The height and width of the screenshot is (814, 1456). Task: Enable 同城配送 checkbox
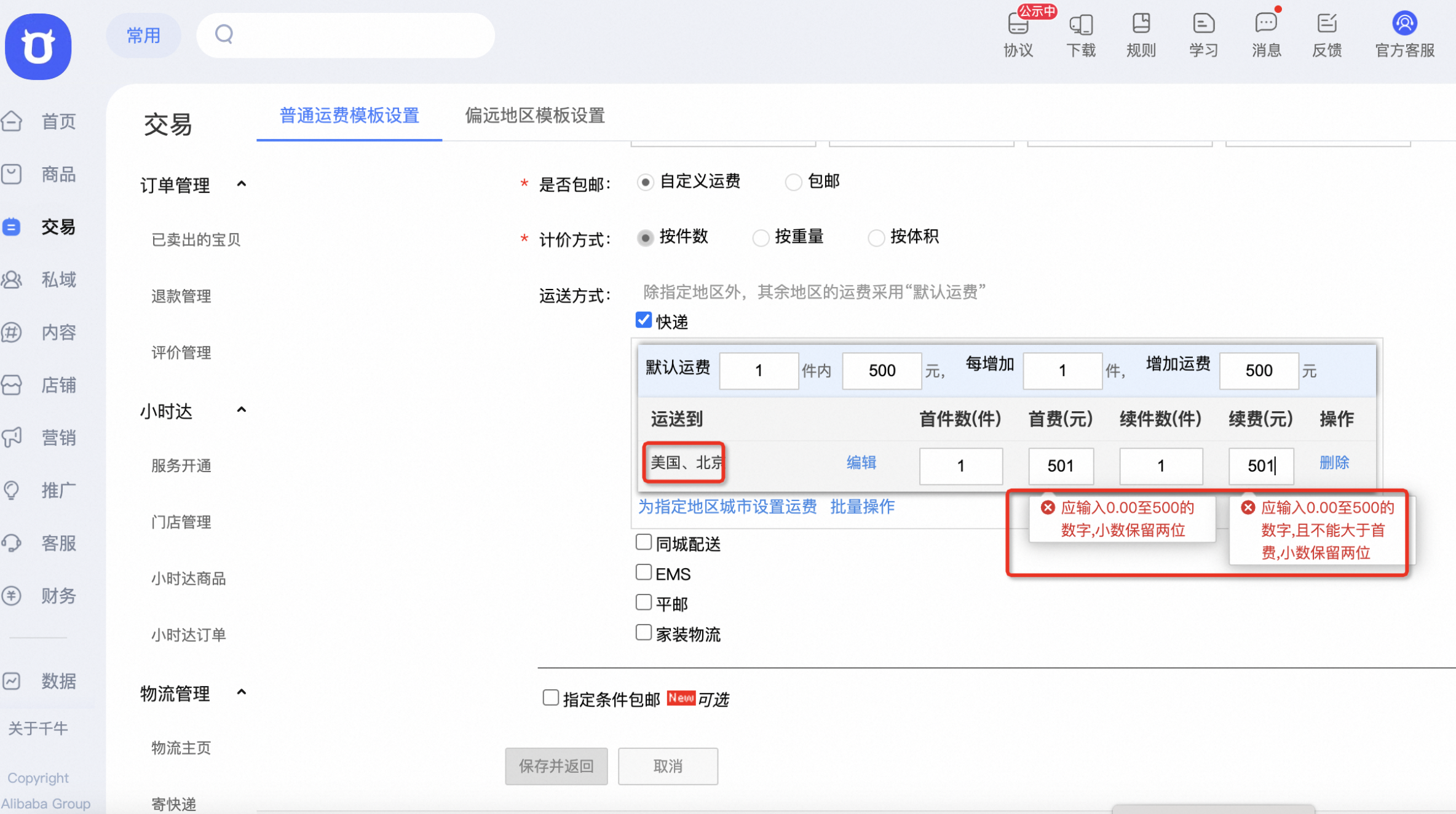click(x=643, y=542)
